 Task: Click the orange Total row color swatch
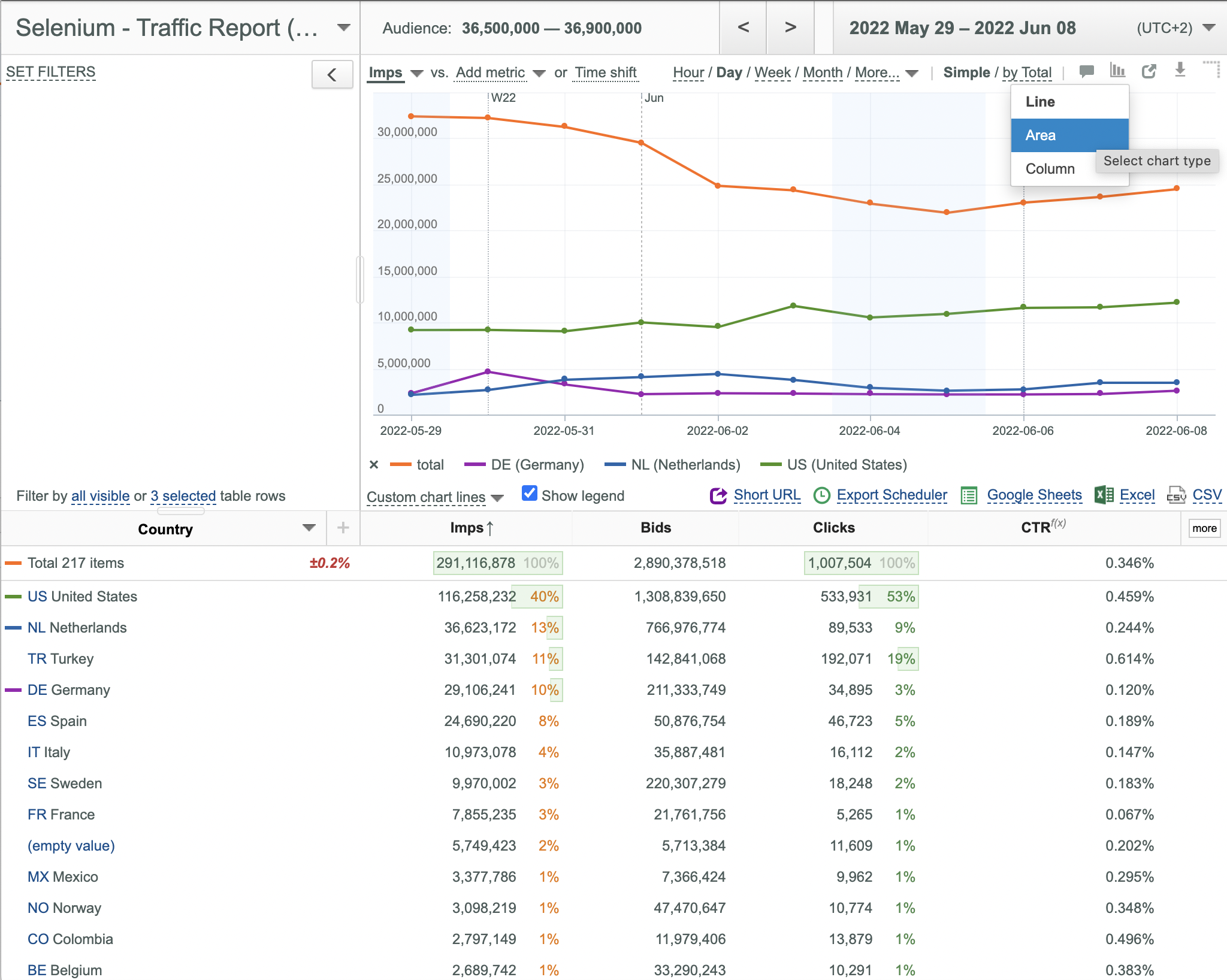click(13, 563)
